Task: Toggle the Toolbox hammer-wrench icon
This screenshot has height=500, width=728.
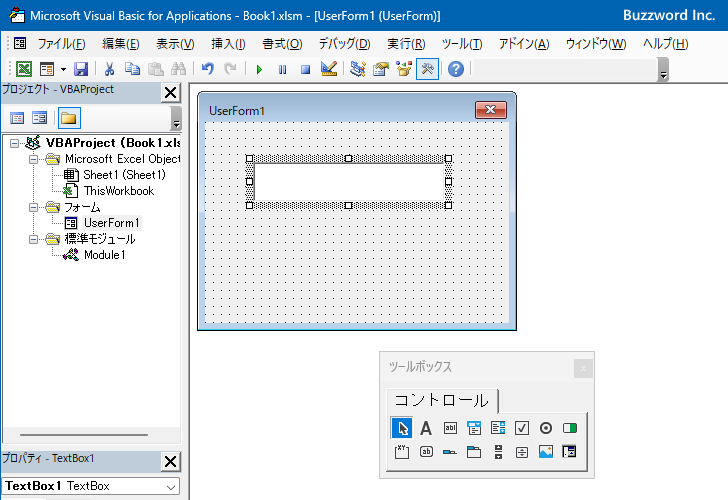Action: tap(428, 69)
